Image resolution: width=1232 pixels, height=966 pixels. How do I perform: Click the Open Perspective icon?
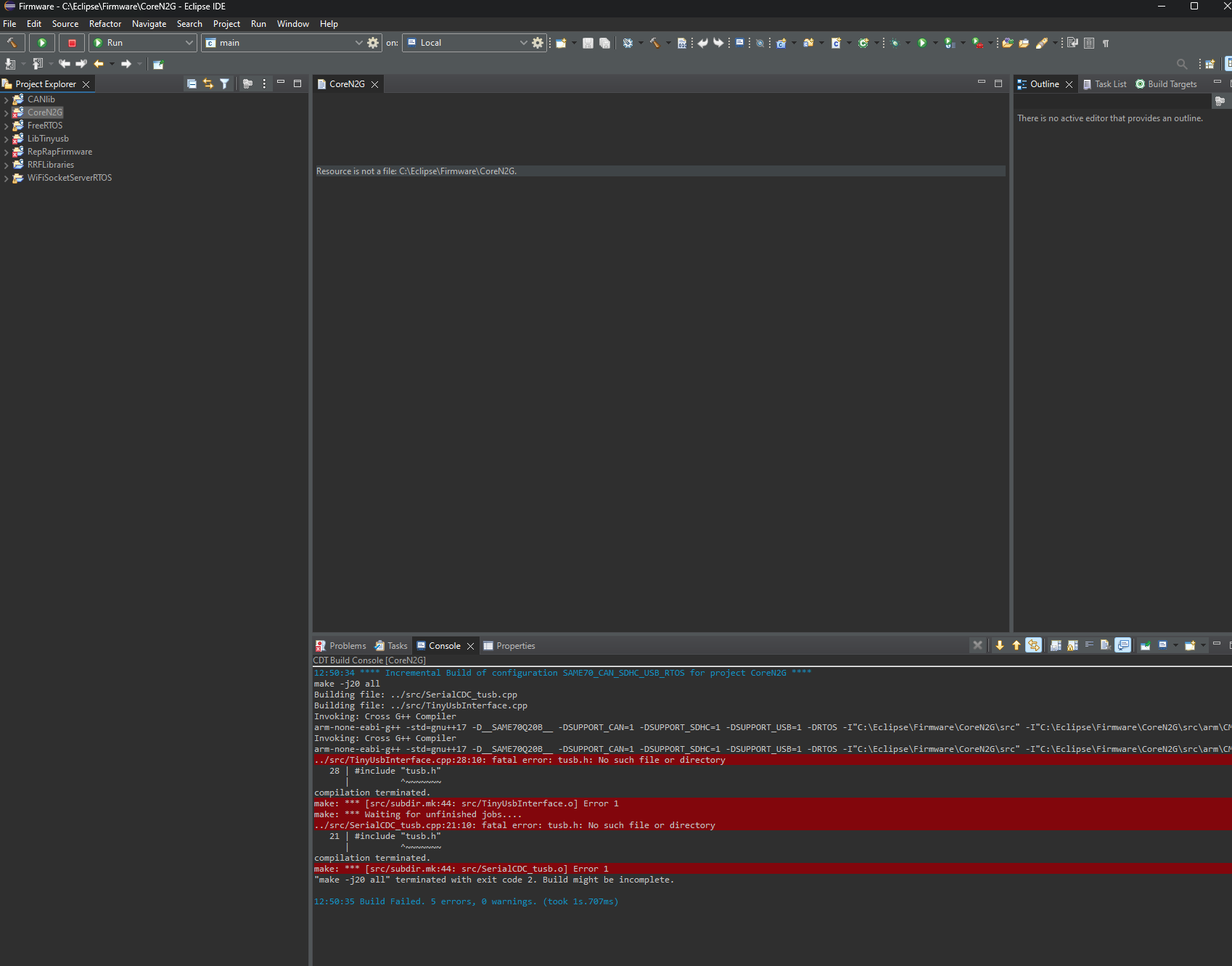coord(1210,64)
